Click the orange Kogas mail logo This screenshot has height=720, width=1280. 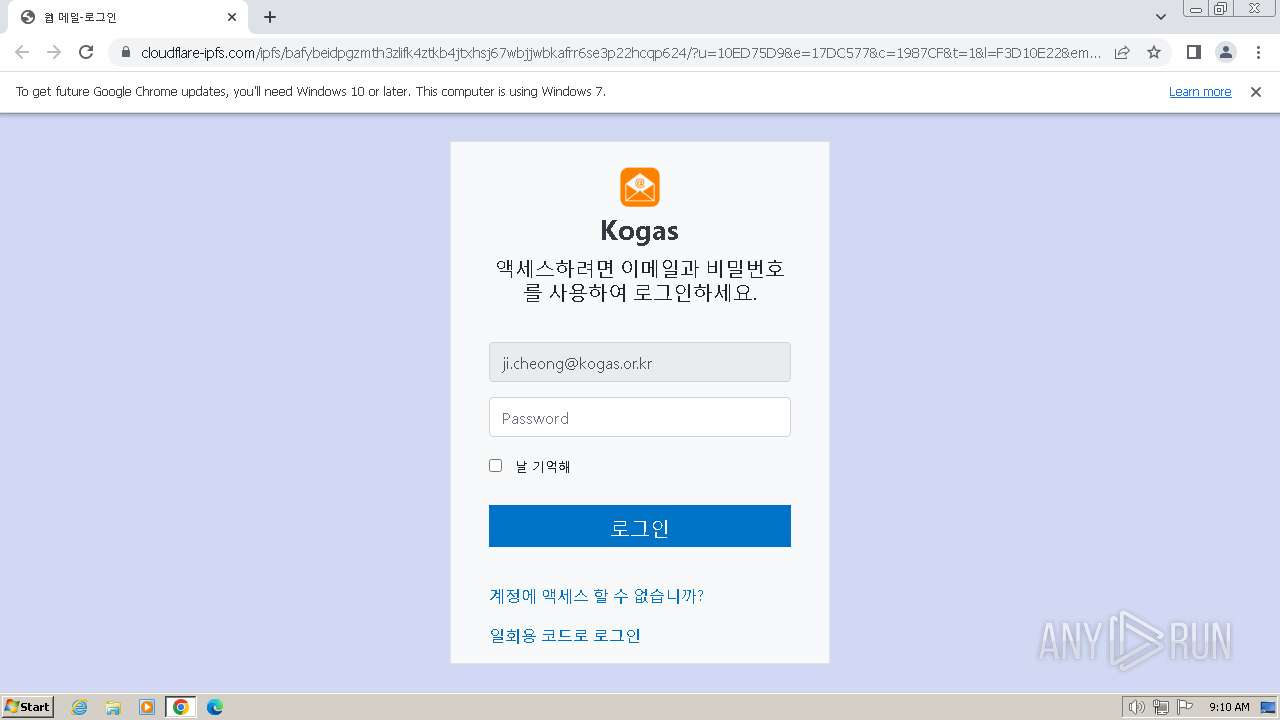(x=640, y=187)
